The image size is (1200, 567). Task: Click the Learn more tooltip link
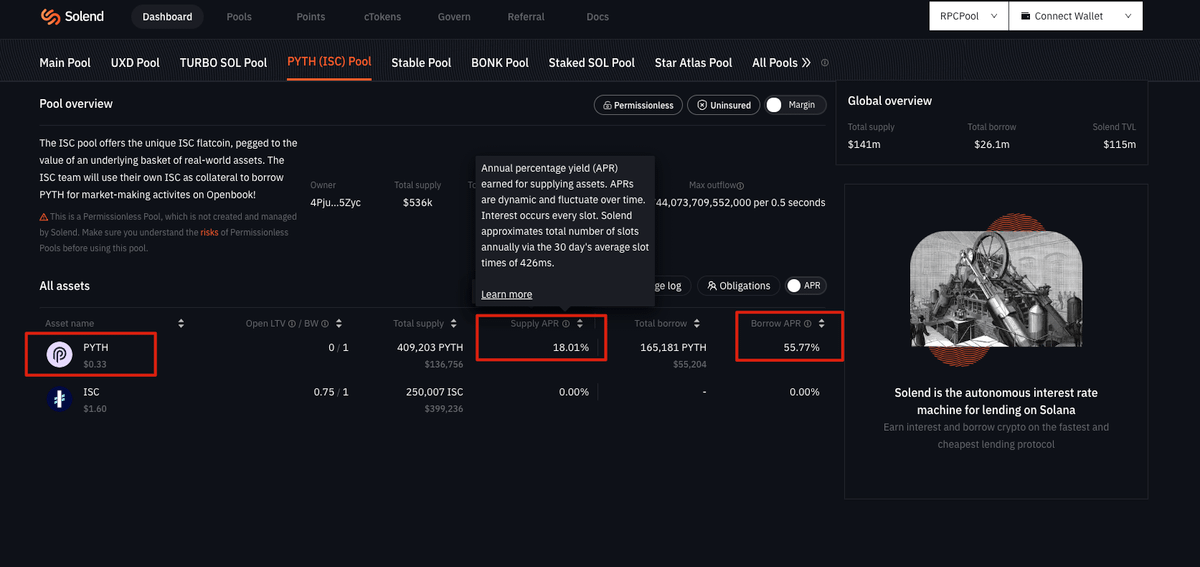point(507,294)
